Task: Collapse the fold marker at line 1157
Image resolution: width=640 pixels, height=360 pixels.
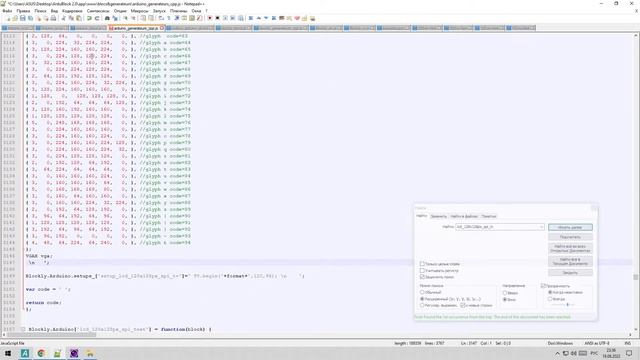Action: point(23,329)
